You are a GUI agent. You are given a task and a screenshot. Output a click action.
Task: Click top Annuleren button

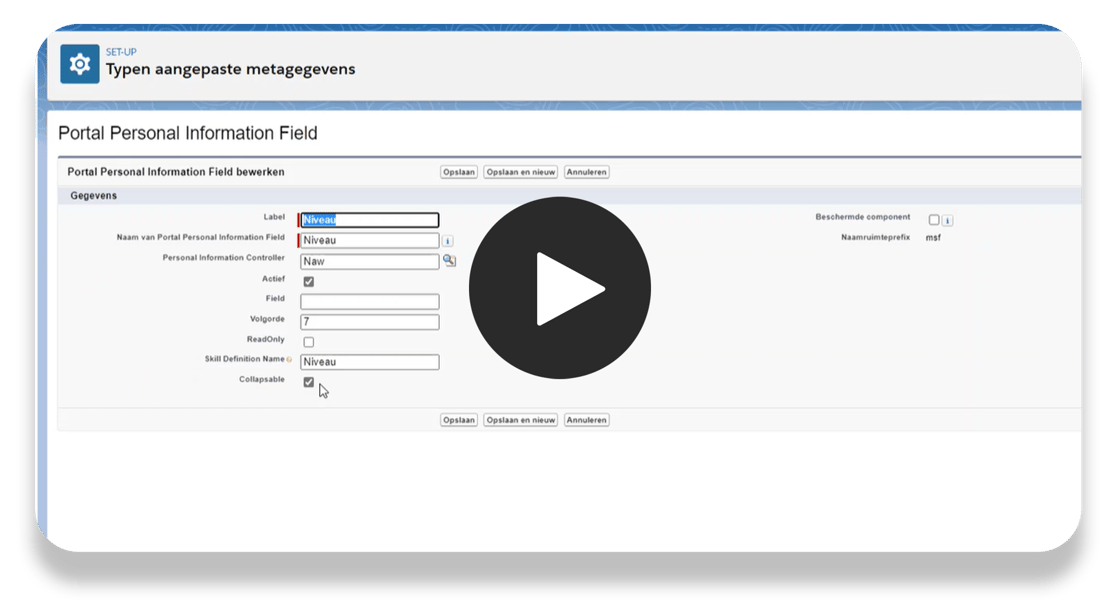pyautogui.click(x=586, y=172)
